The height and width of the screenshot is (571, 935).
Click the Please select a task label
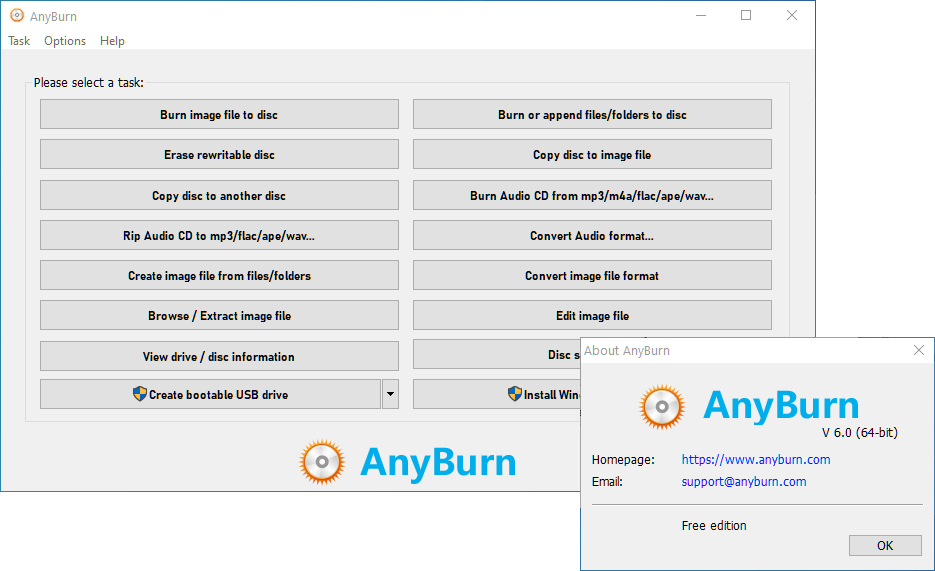click(88, 83)
